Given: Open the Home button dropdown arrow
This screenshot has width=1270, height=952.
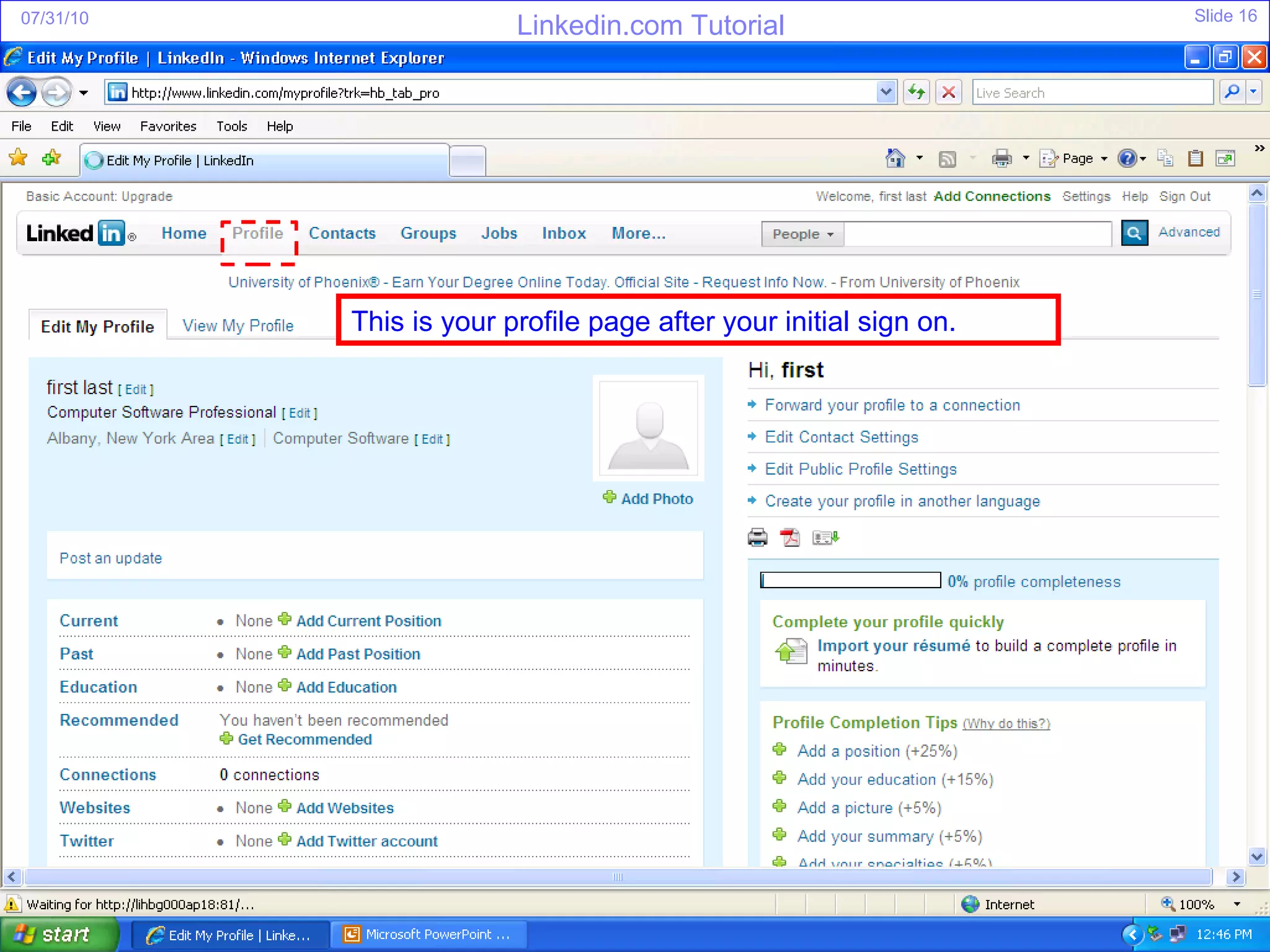Looking at the screenshot, I should 920,159.
